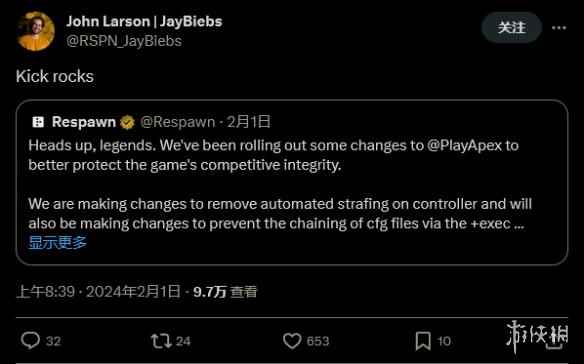Click Respawn's gold verified badge
The image size is (584, 364).
click(x=127, y=122)
